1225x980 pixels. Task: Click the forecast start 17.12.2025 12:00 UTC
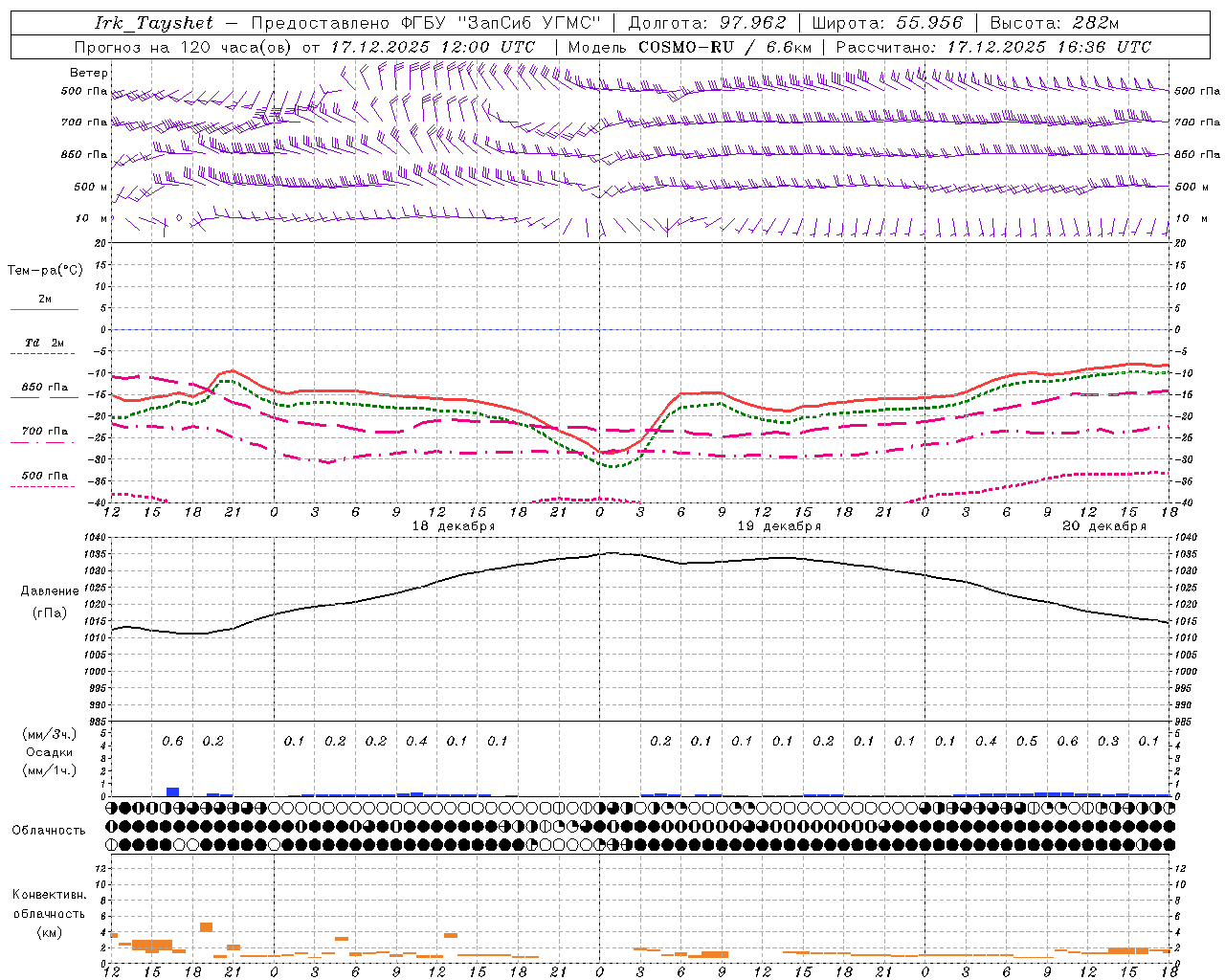[x=434, y=47]
